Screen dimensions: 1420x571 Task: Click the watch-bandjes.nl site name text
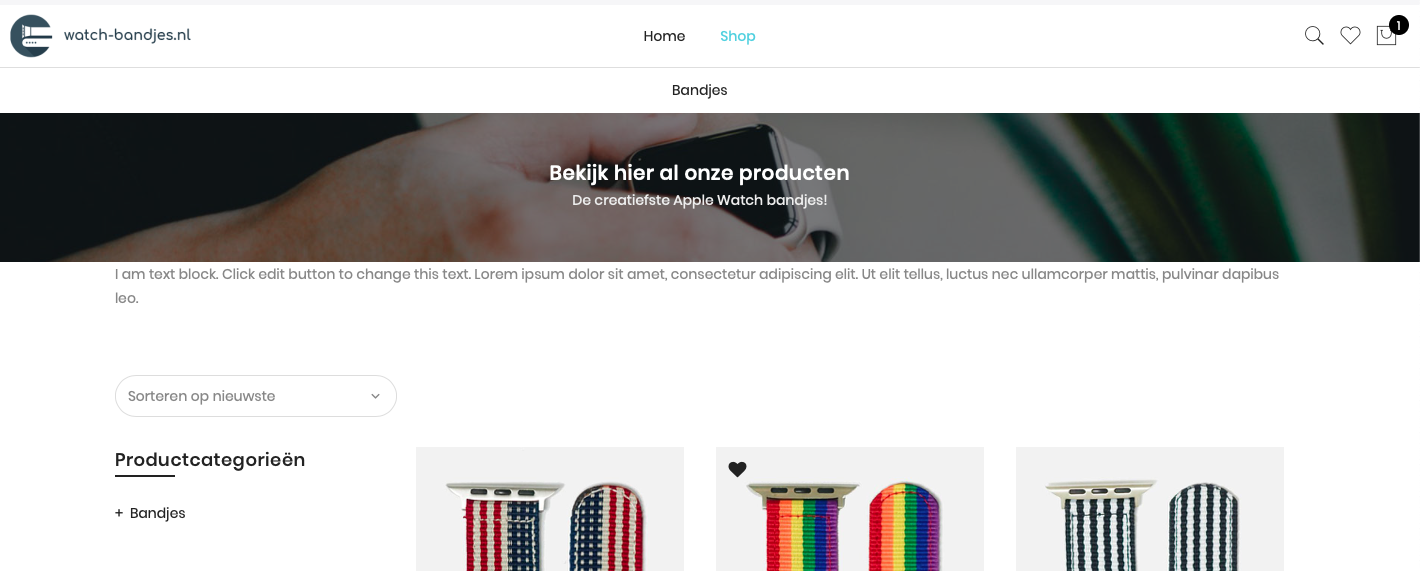[x=127, y=35]
